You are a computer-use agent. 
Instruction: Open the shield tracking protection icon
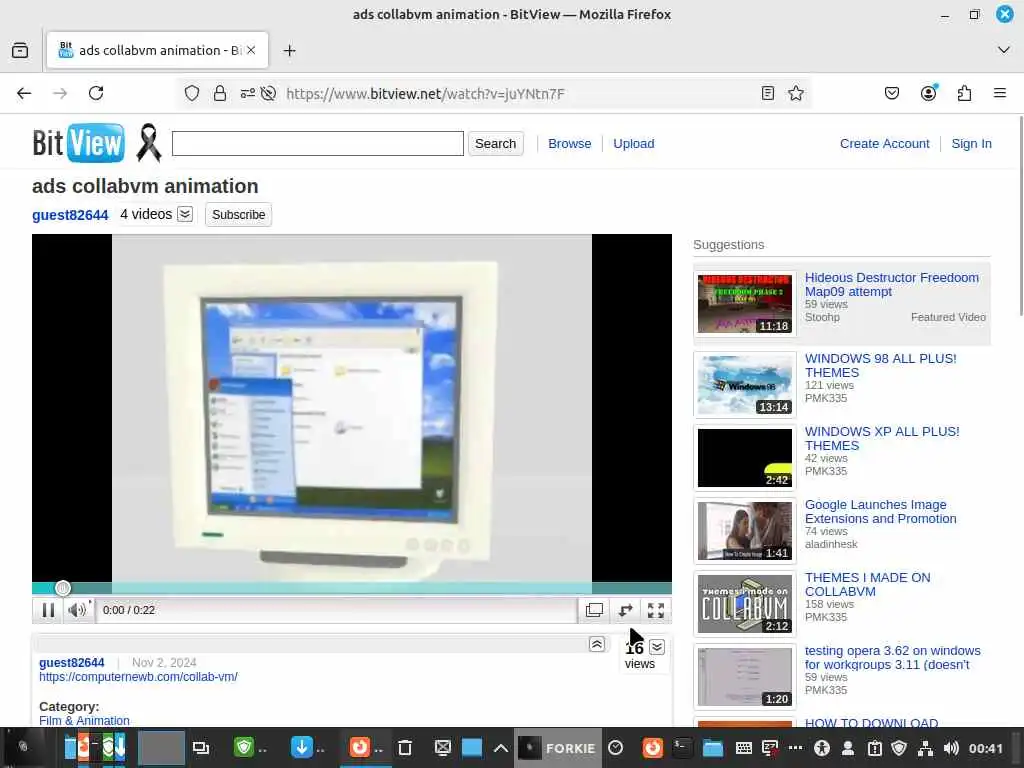(x=191, y=93)
